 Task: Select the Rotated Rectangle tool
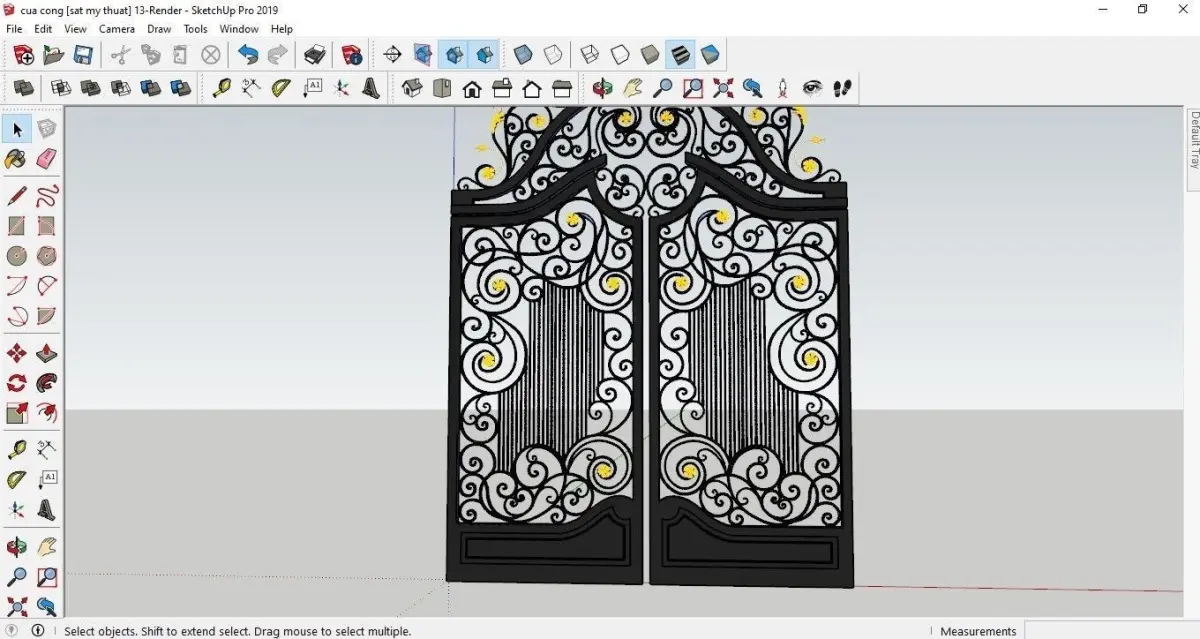pos(47,226)
